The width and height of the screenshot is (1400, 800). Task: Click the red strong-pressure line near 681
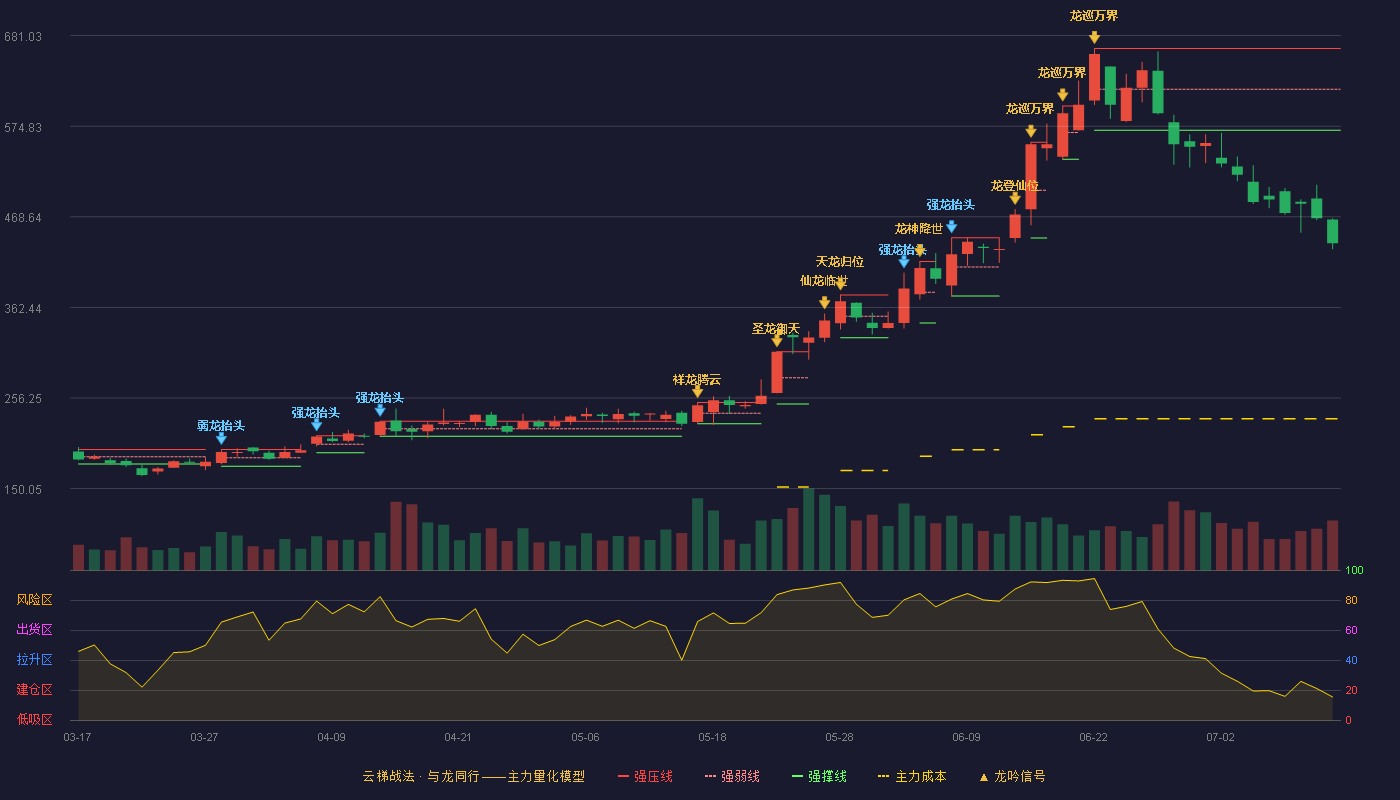(1217, 48)
